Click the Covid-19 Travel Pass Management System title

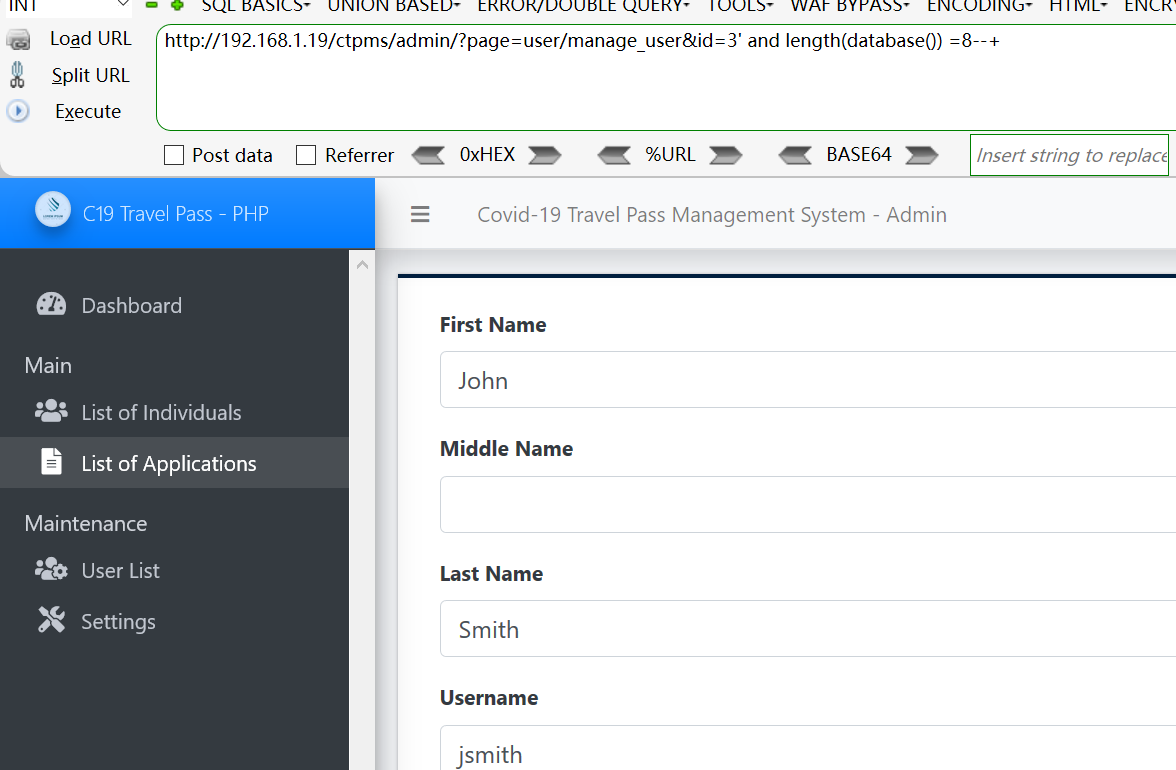[712, 215]
